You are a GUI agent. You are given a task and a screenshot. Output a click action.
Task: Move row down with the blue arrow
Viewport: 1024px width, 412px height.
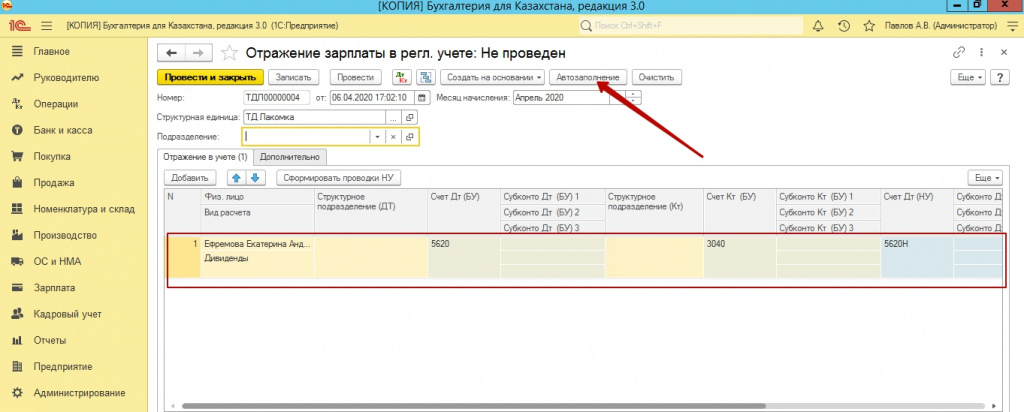pos(255,178)
